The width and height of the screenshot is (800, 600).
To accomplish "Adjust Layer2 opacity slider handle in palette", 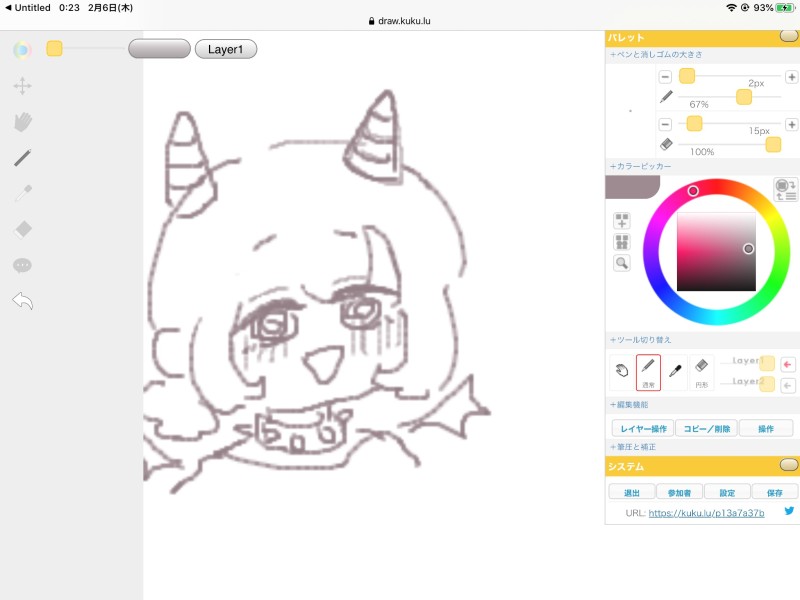I will click(767, 384).
